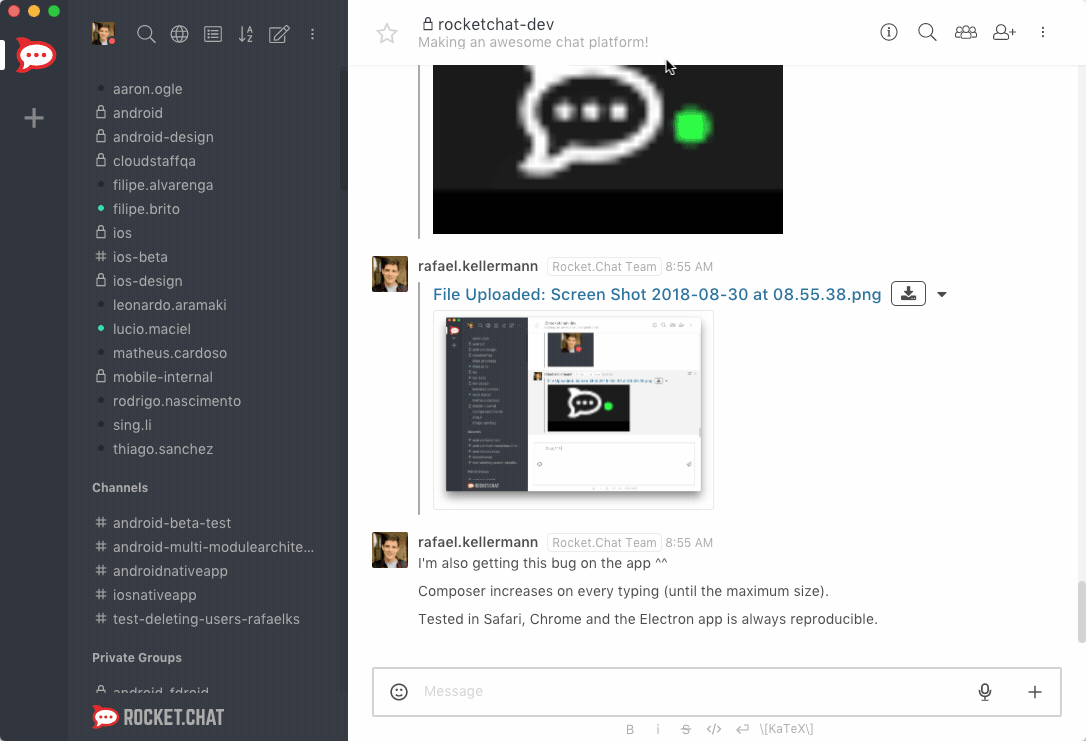Screen dimensions: 1086x741
Task: Insert multiline return symbol
Action: [742, 729]
